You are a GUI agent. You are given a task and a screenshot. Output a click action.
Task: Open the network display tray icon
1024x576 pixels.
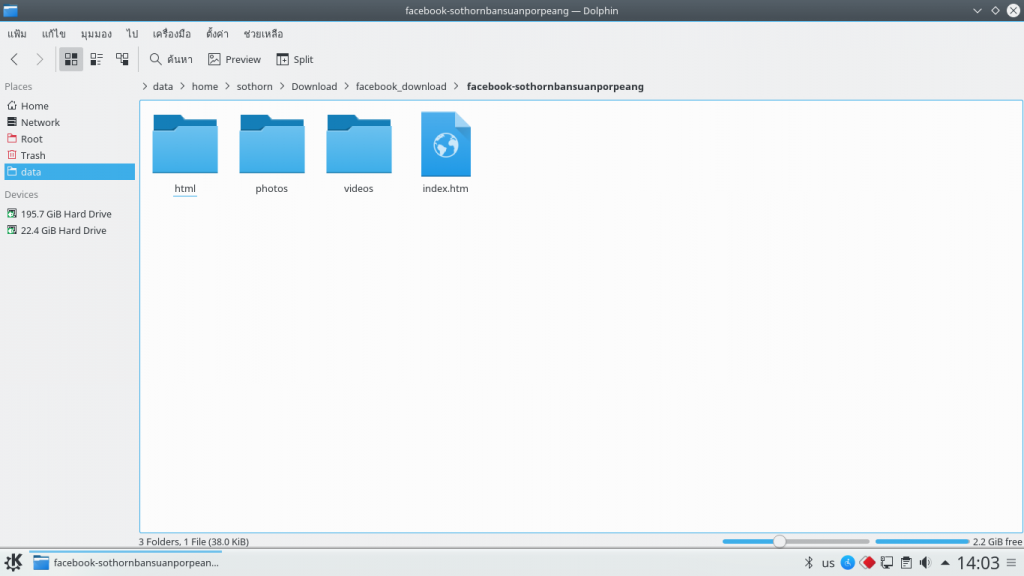coord(887,562)
